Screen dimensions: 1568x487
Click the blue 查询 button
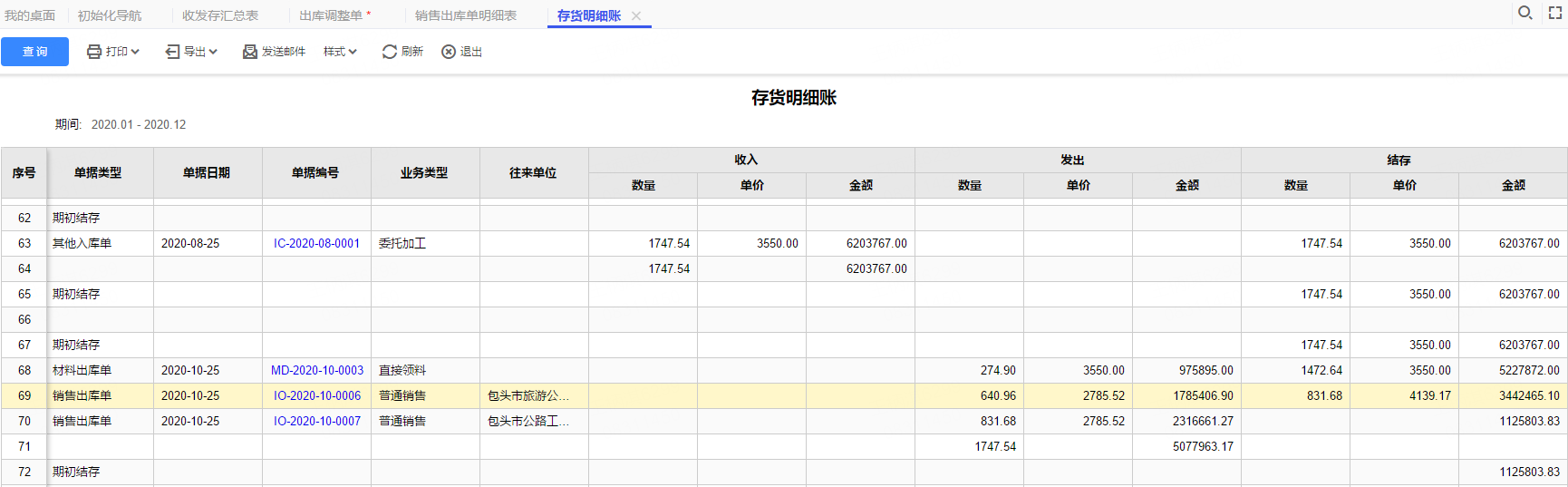pyautogui.click(x=34, y=52)
